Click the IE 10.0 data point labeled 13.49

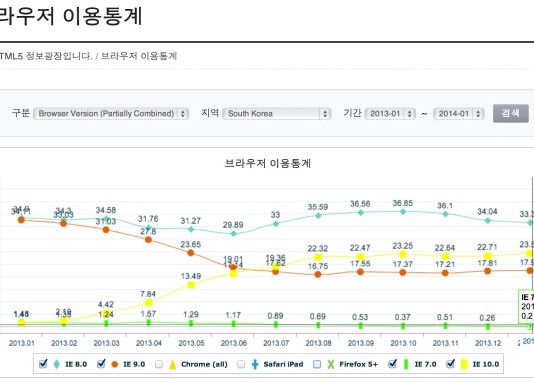pyautogui.click(x=191, y=285)
